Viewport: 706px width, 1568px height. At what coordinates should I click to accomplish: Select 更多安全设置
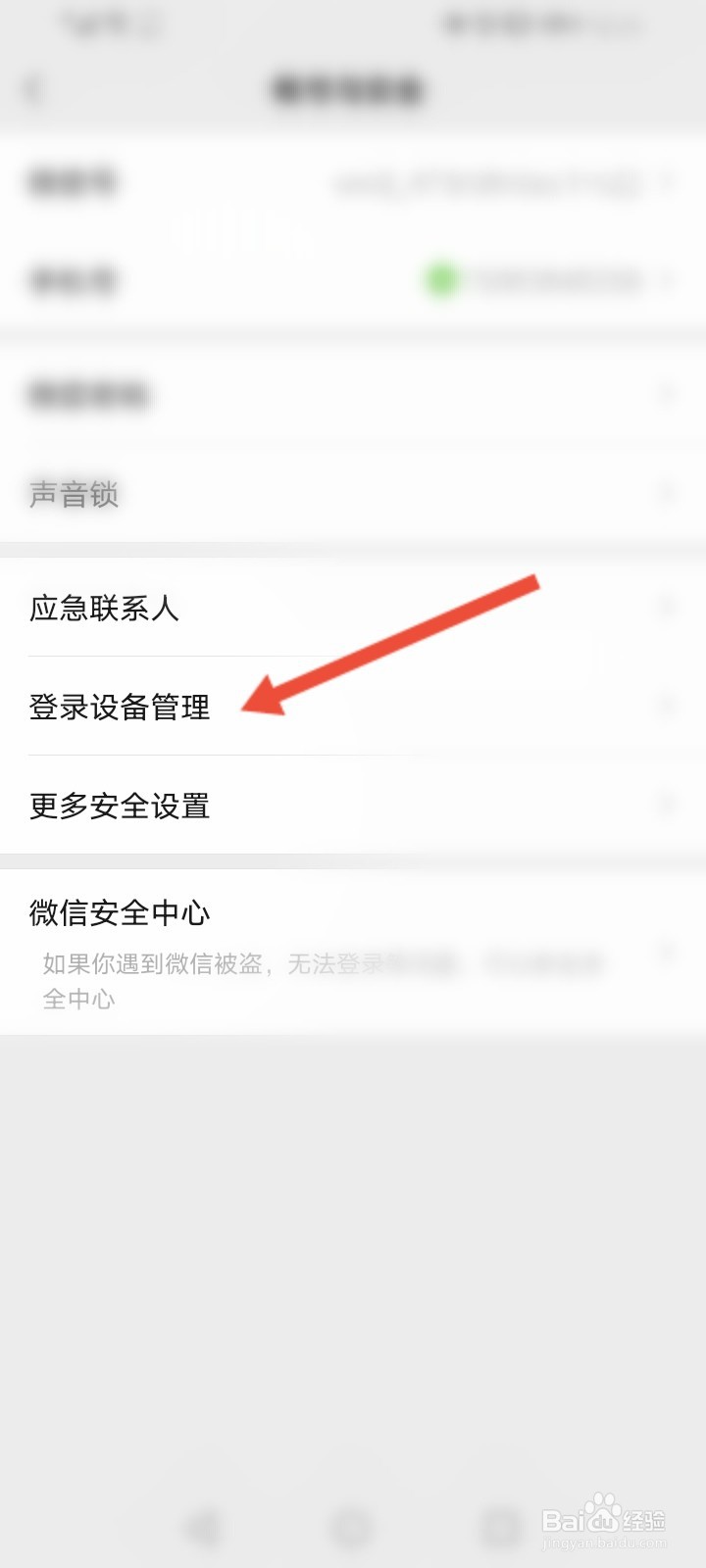(353, 806)
